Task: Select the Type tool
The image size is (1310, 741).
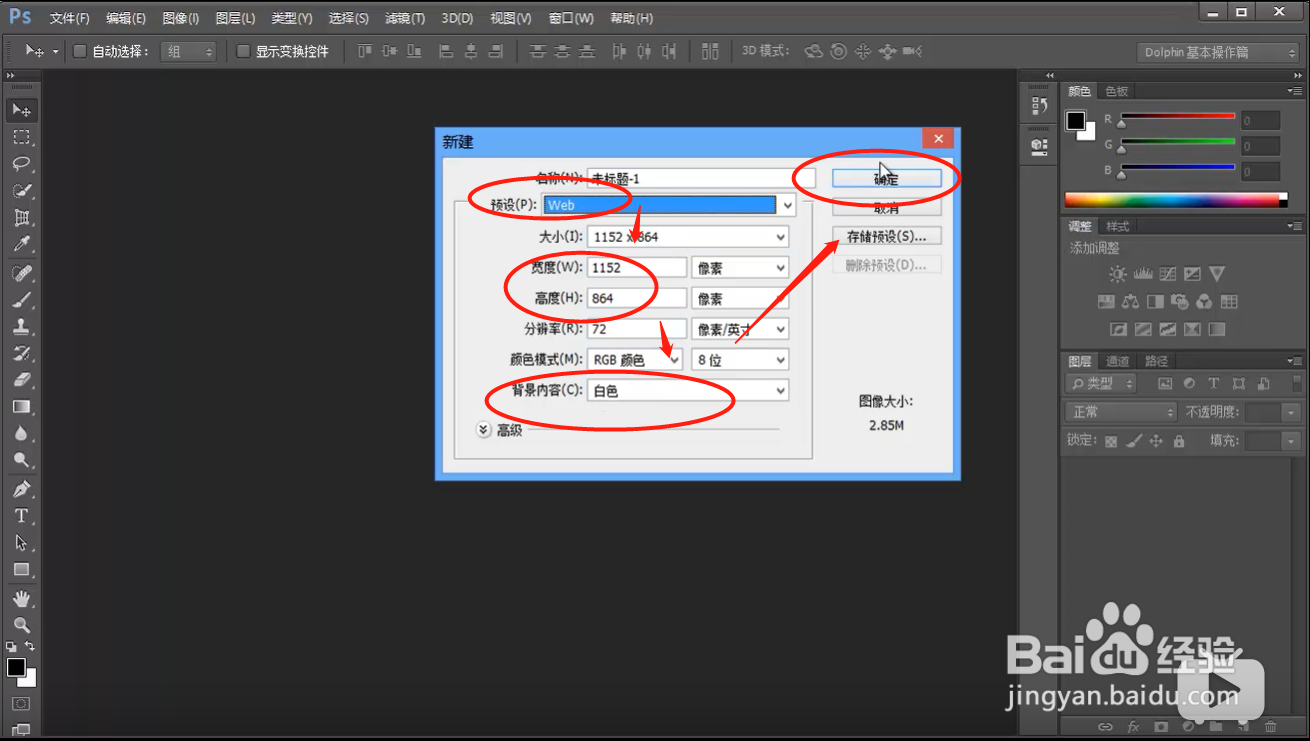Action: tap(22, 515)
